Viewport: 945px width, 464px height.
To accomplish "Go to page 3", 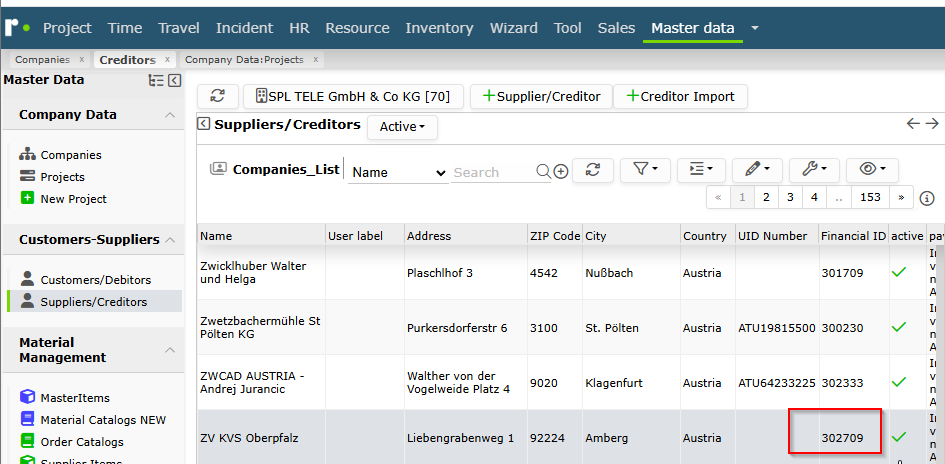I will coord(790,197).
